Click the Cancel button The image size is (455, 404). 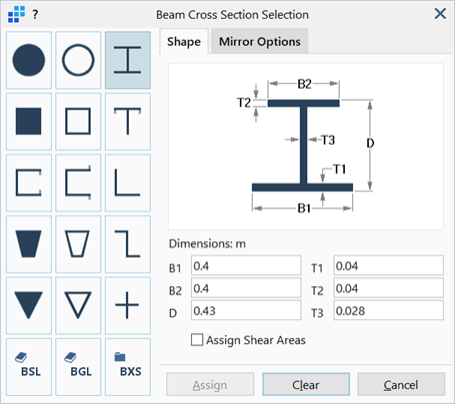pos(401,385)
